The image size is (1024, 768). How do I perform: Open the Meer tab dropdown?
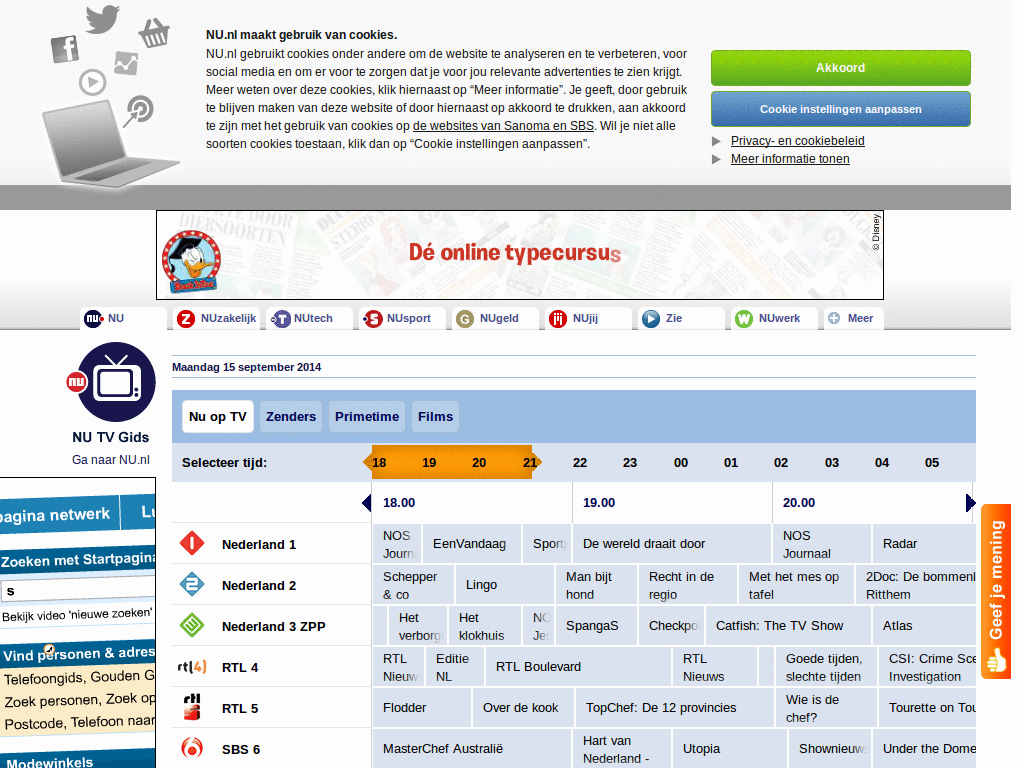(x=851, y=318)
